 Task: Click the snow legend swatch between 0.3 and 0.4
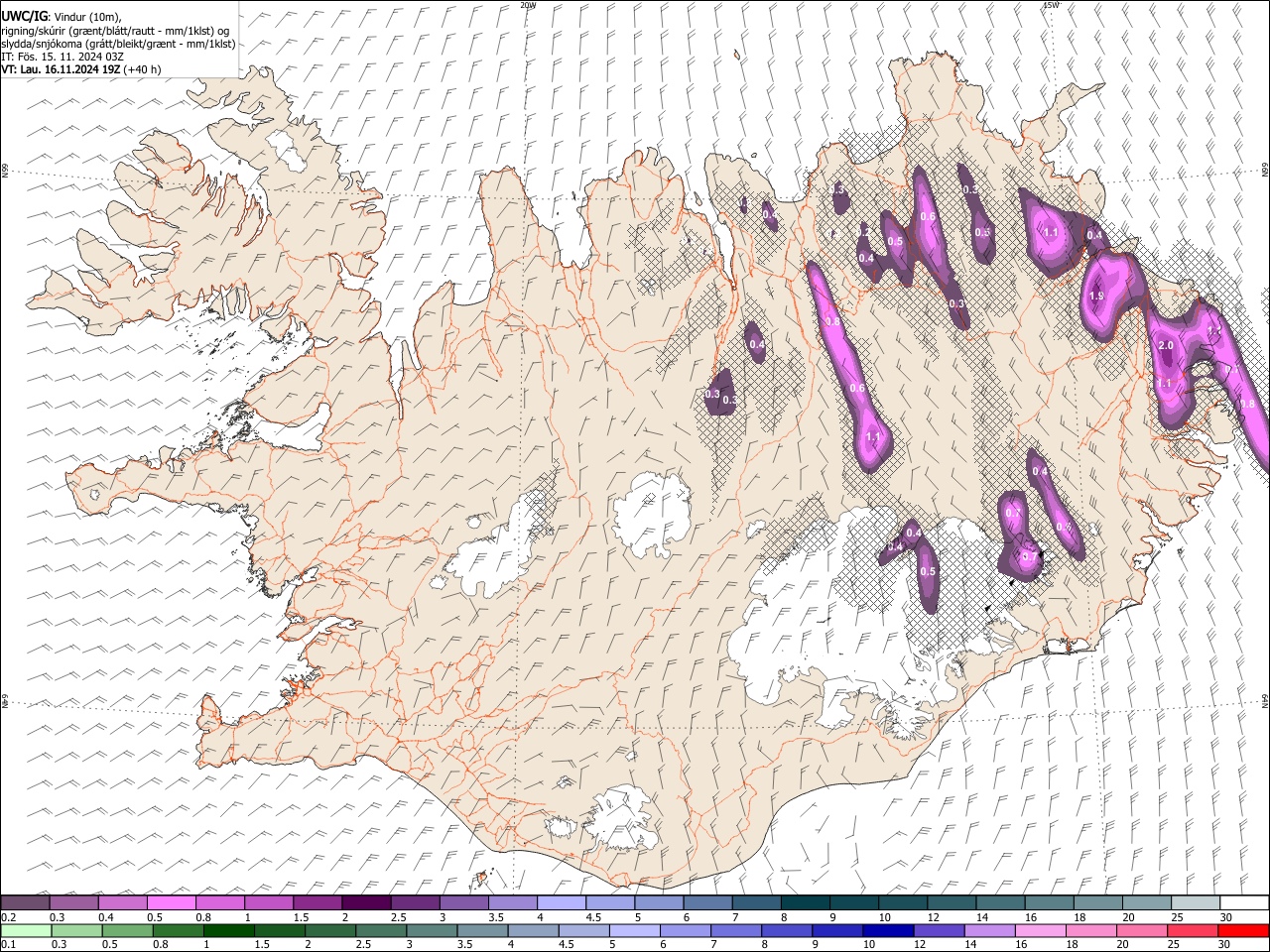(73, 902)
